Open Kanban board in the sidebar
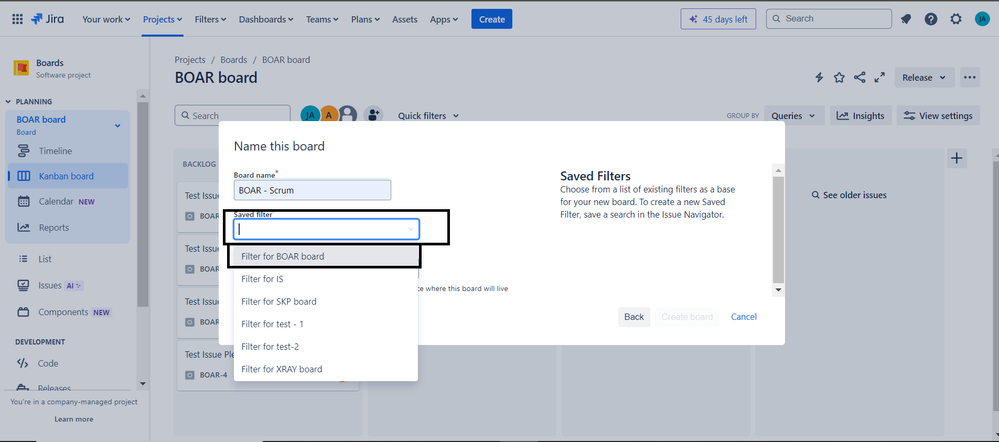 tap(68, 176)
